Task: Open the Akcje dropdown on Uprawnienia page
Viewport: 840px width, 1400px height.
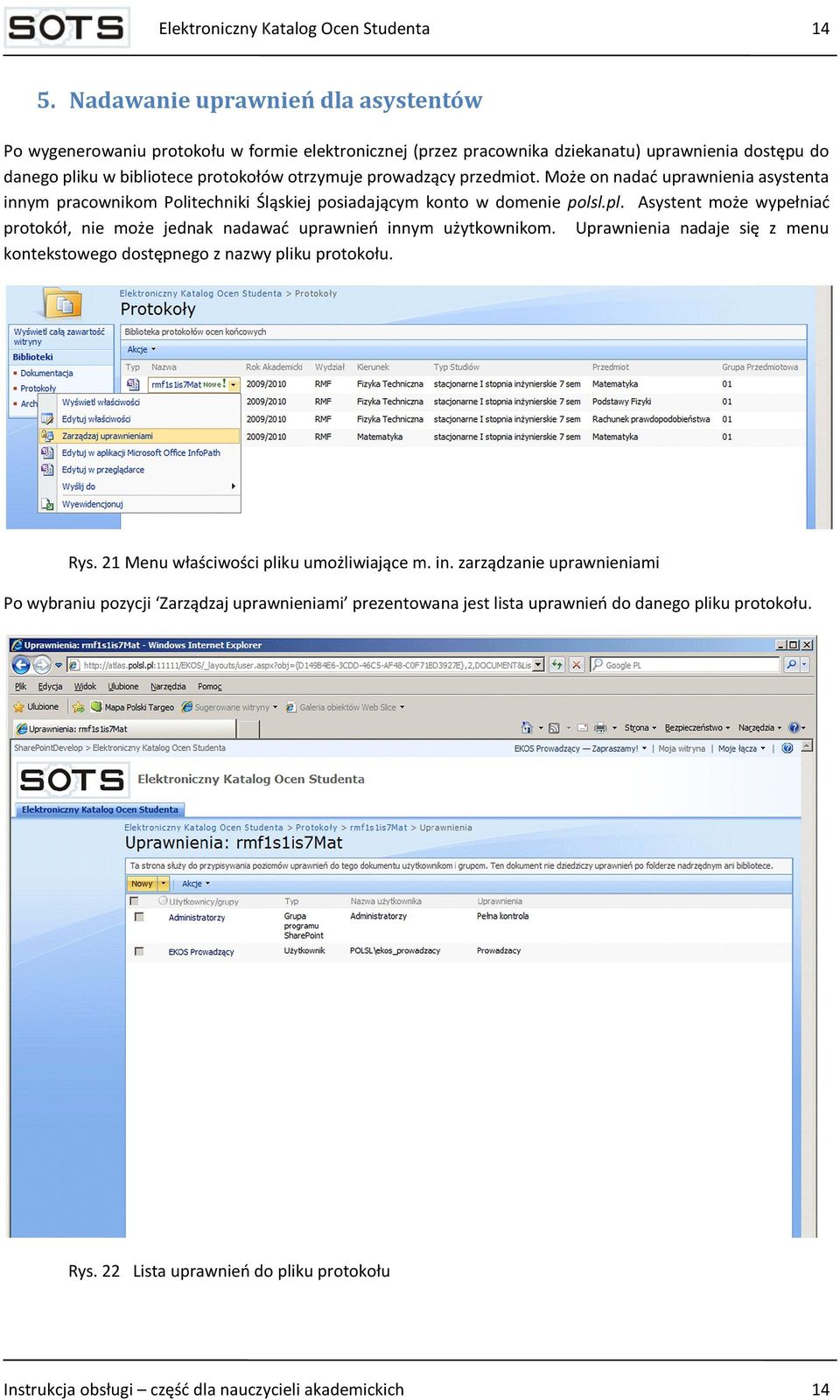Action: [x=196, y=884]
